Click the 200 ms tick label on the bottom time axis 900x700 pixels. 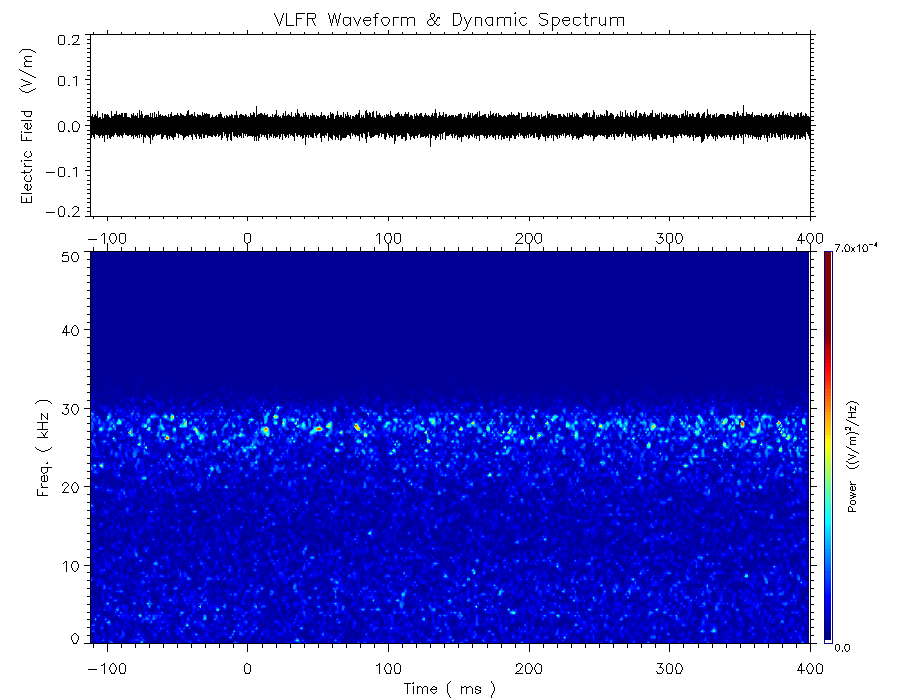tap(528, 668)
